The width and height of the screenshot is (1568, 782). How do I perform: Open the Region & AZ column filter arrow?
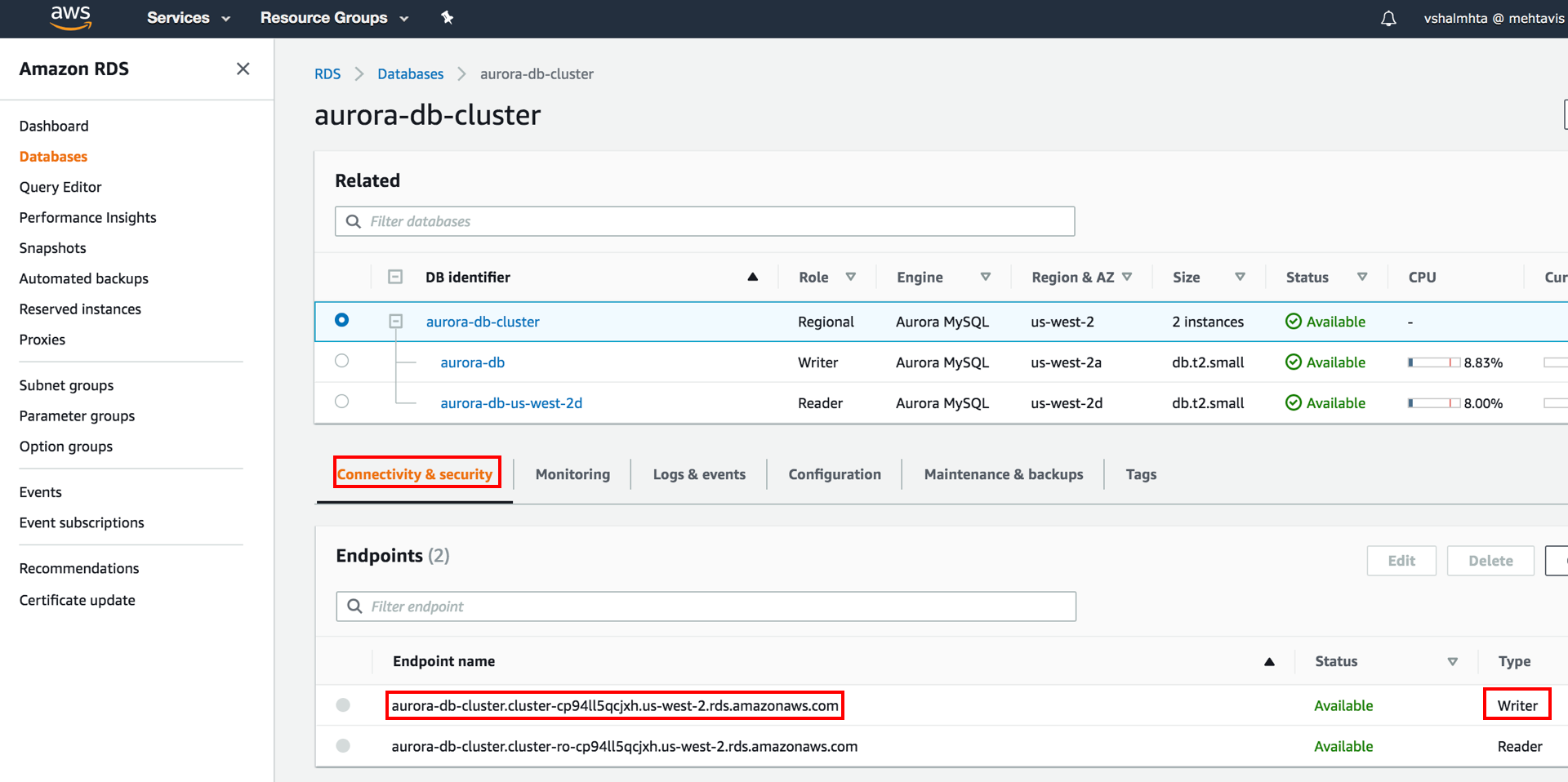(1127, 277)
